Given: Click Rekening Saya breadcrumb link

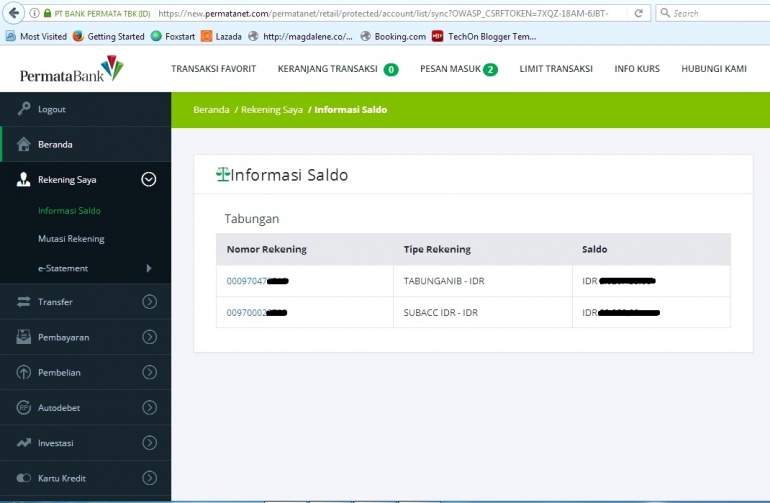Looking at the screenshot, I should 272,110.
